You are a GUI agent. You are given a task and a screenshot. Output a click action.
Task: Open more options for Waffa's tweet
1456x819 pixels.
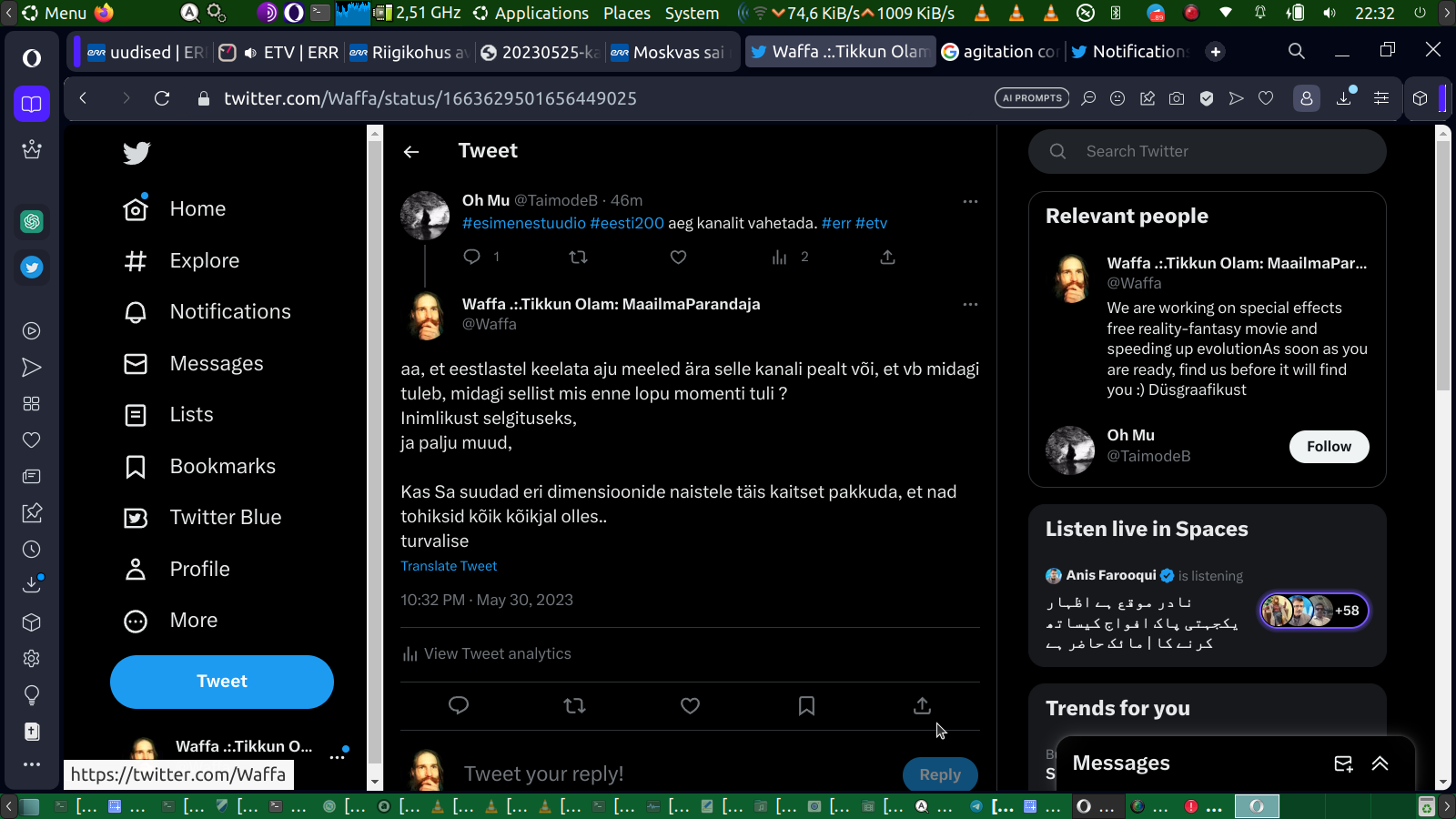pyautogui.click(x=970, y=304)
